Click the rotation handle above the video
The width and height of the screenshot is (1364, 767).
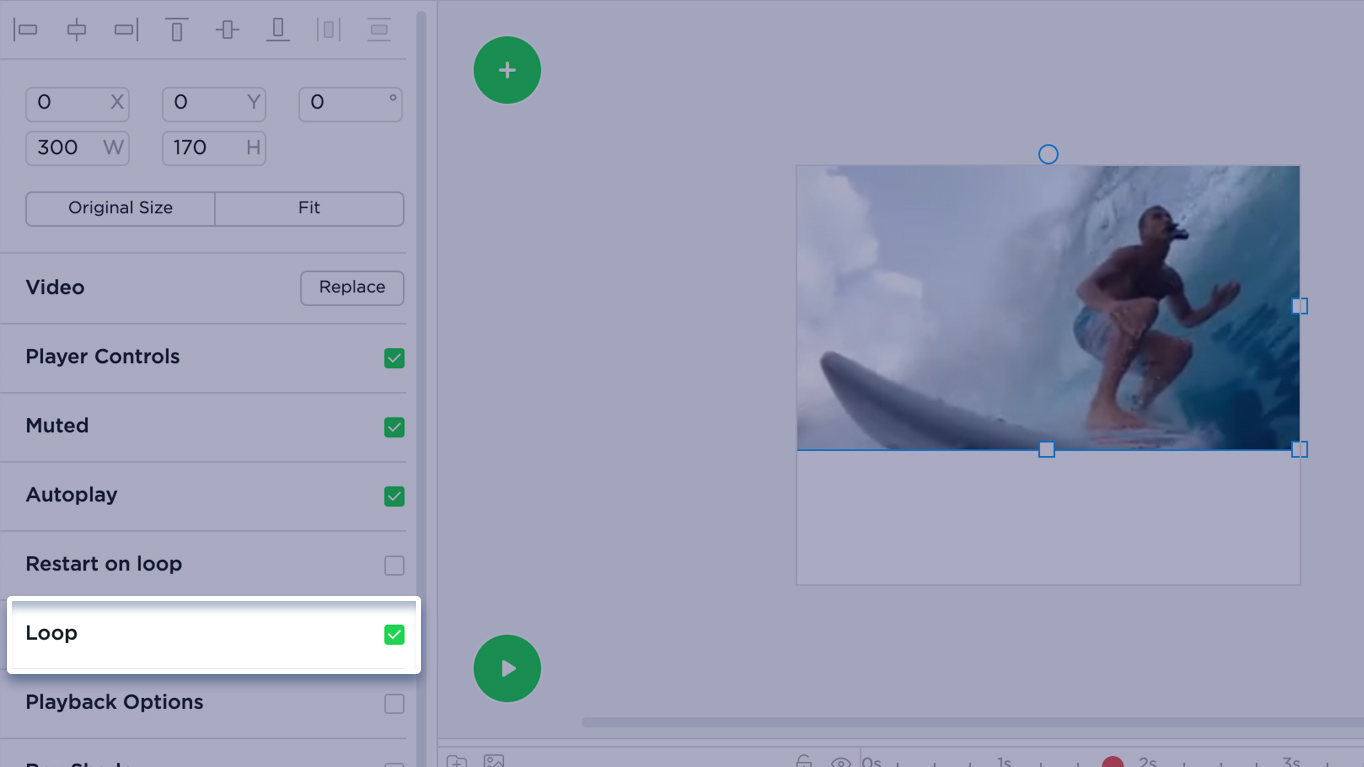(1048, 154)
